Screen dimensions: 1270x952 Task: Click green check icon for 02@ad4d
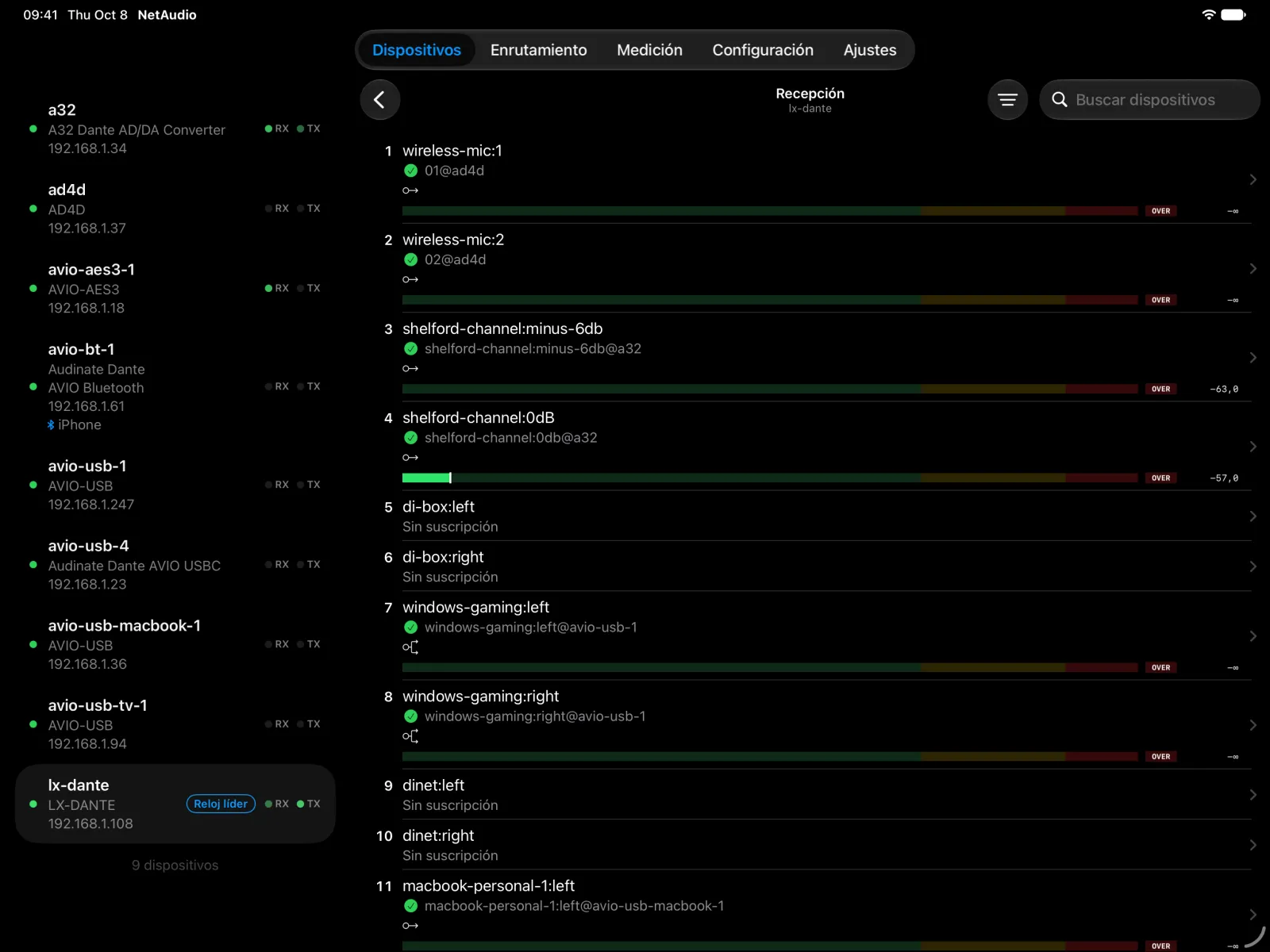coord(410,259)
